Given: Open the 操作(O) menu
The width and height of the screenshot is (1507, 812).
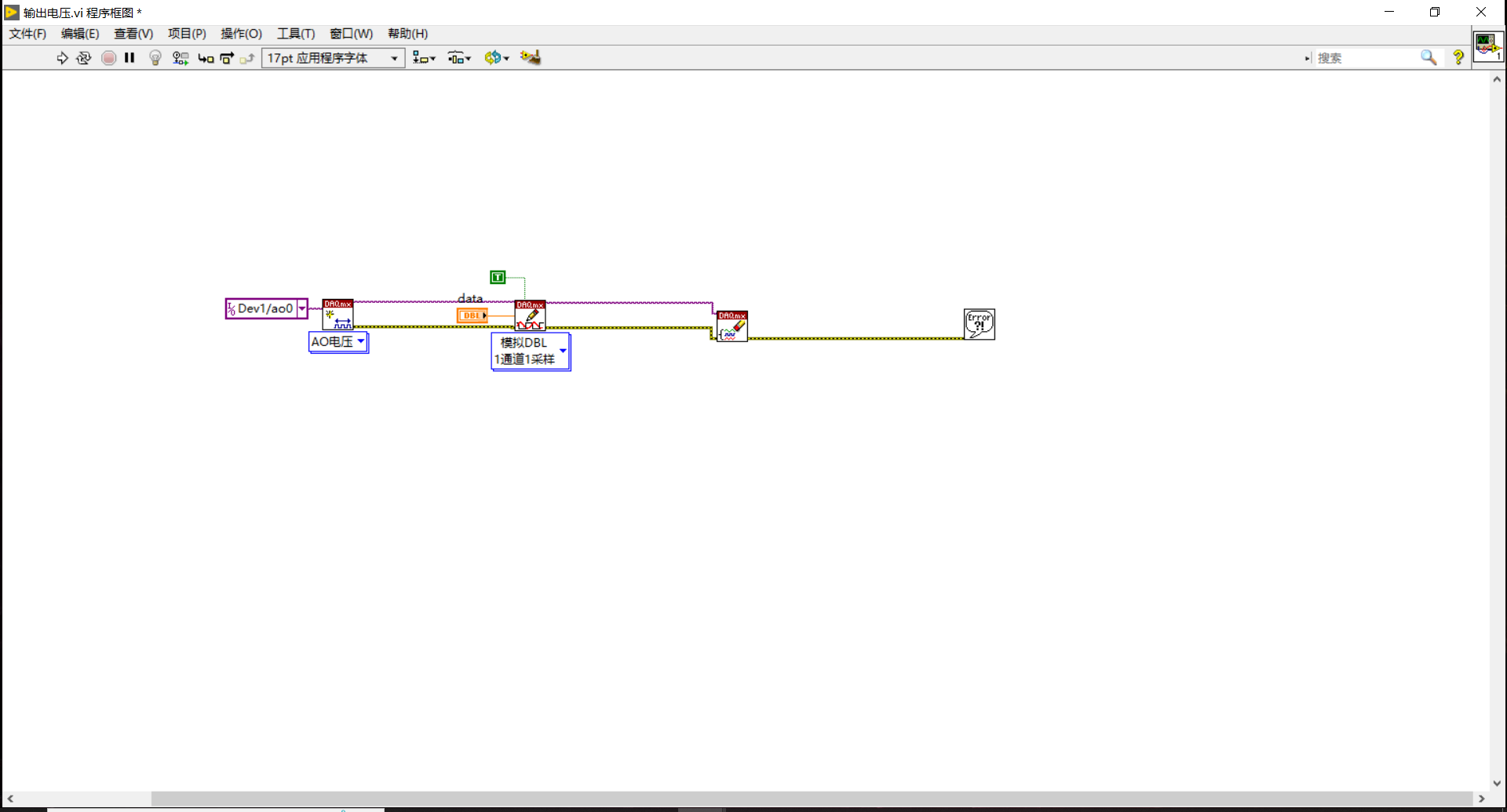Looking at the screenshot, I should [241, 34].
